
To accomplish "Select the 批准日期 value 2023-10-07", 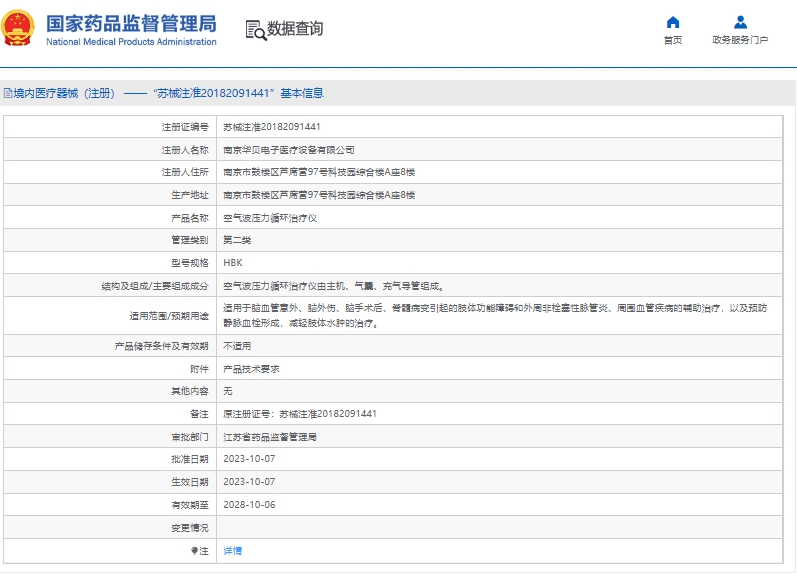I will 249,459.
